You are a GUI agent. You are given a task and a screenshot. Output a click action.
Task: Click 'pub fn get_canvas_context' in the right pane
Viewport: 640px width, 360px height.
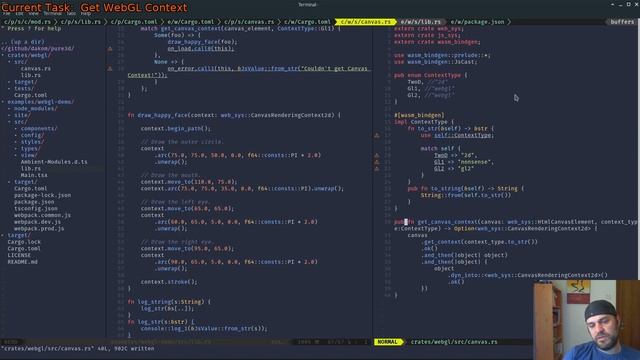(x=436, y=222)
